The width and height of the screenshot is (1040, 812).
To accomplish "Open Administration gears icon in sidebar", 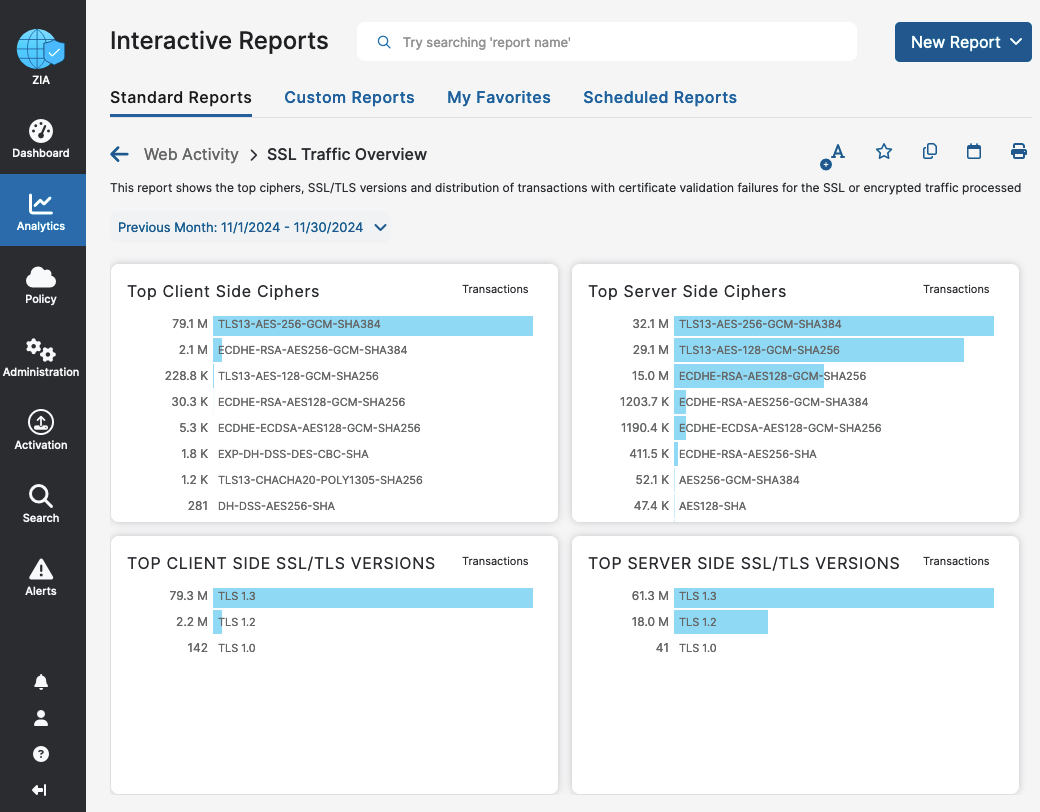I will 41,358.
